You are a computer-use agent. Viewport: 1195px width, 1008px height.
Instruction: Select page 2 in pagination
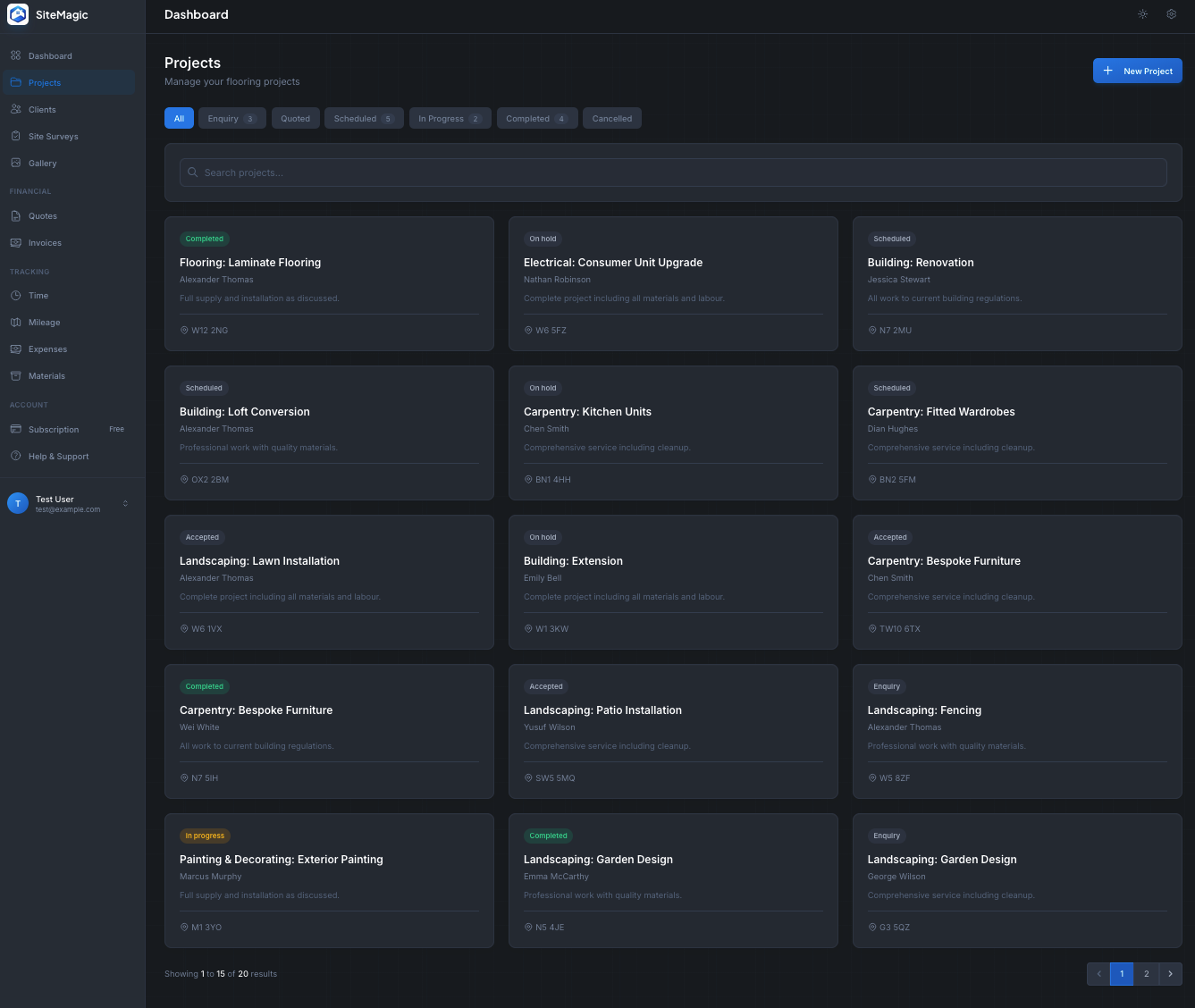point(1146,974)
